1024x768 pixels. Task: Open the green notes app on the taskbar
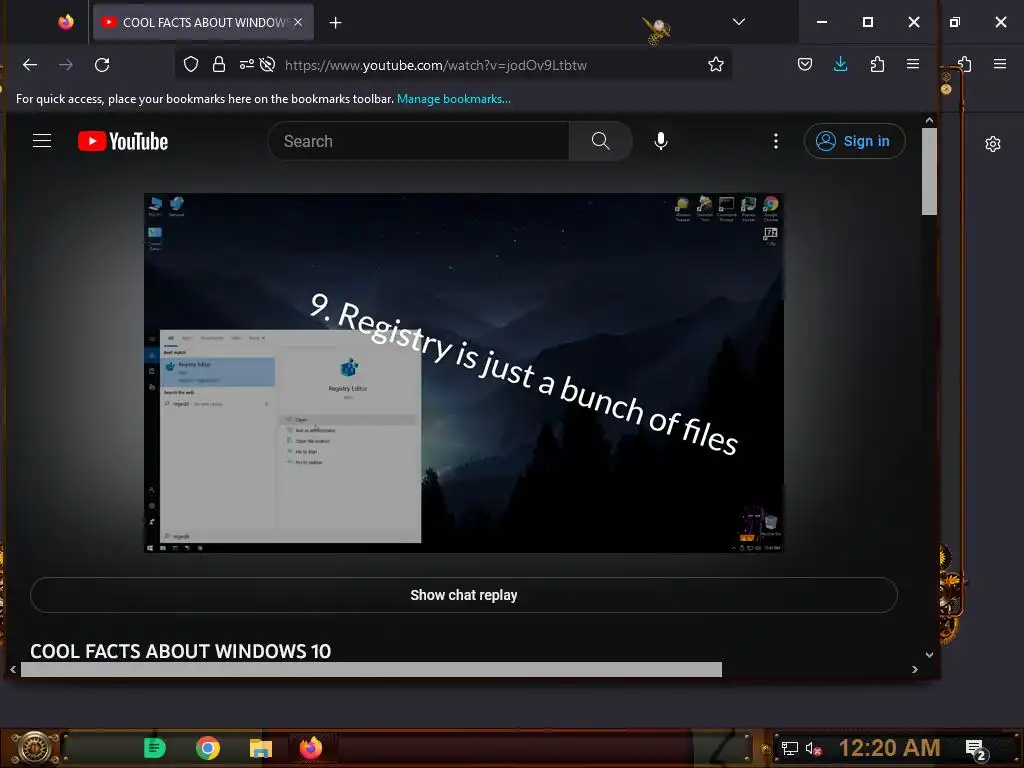[x=155, y=748]
